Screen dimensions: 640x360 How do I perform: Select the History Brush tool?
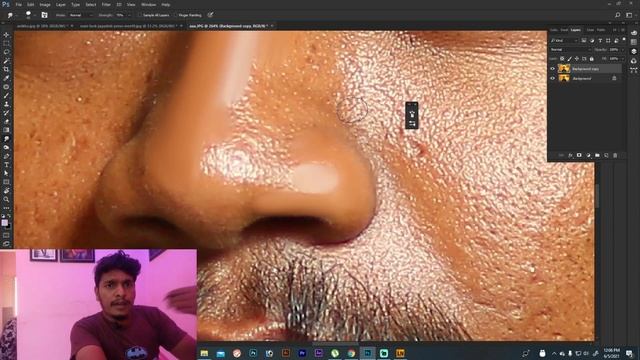[6, 113]
